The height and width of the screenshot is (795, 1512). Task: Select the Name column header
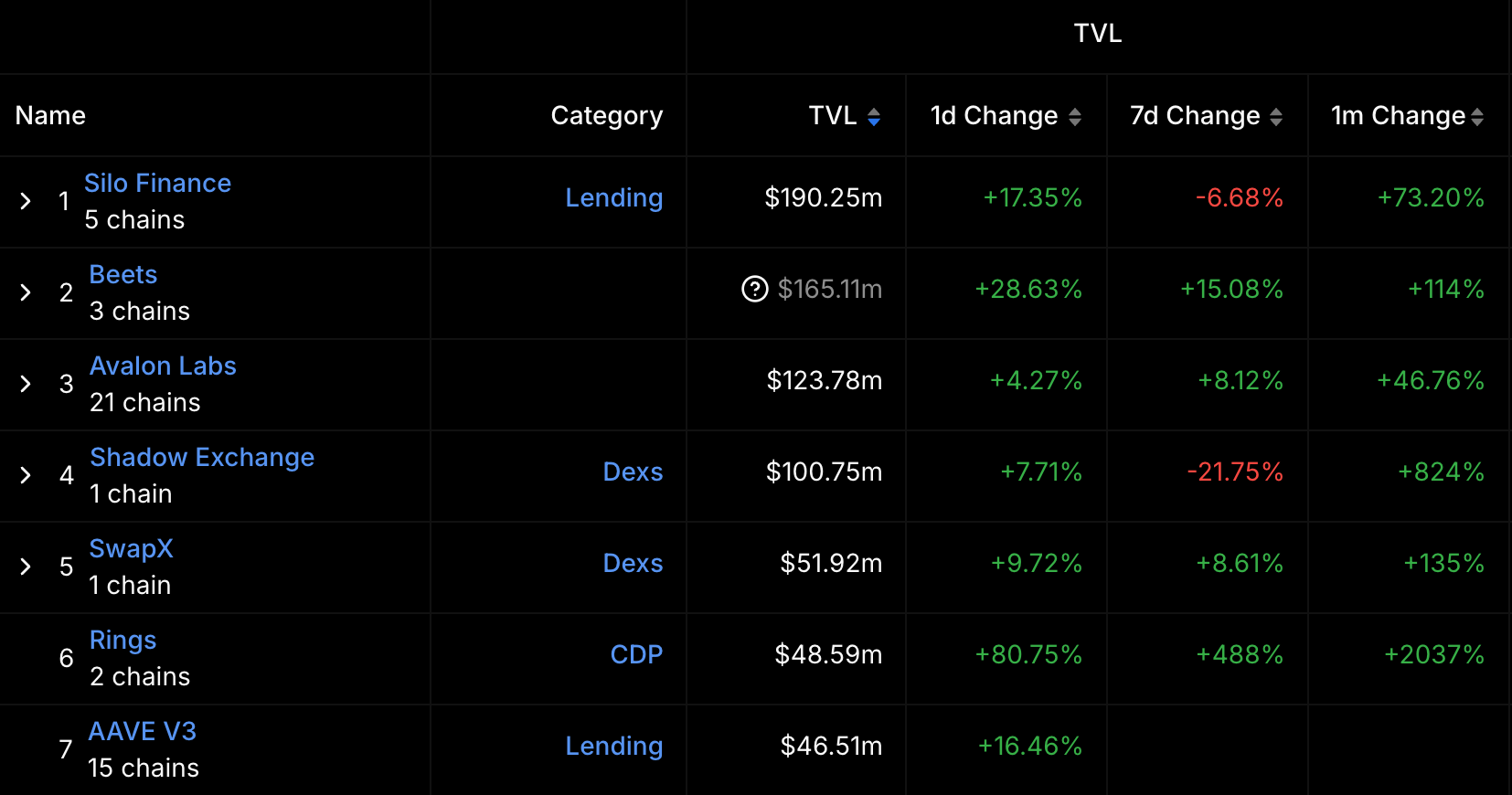tap(49, 115)
